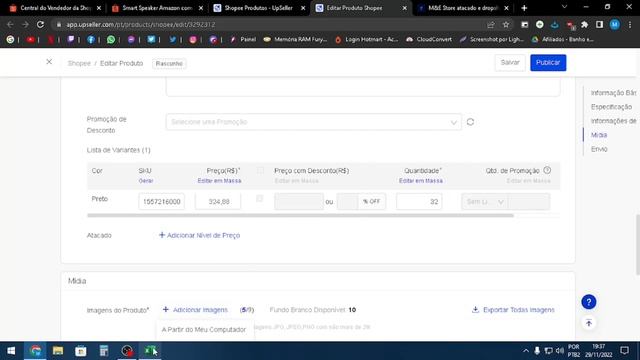Click the Publicar button
The width and height of the screenshot is (640, 360).
548,62
